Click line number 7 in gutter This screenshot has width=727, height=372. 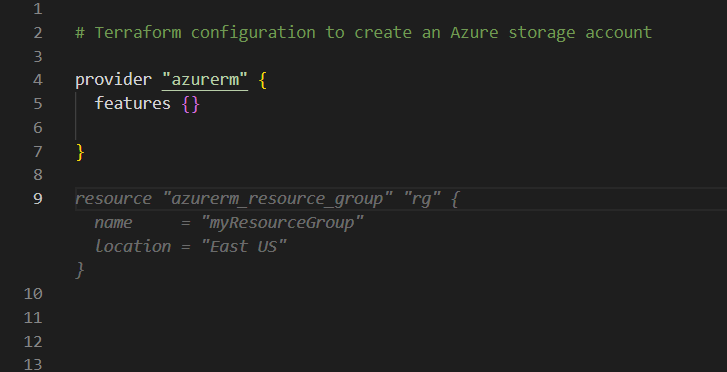coord(38,152)
